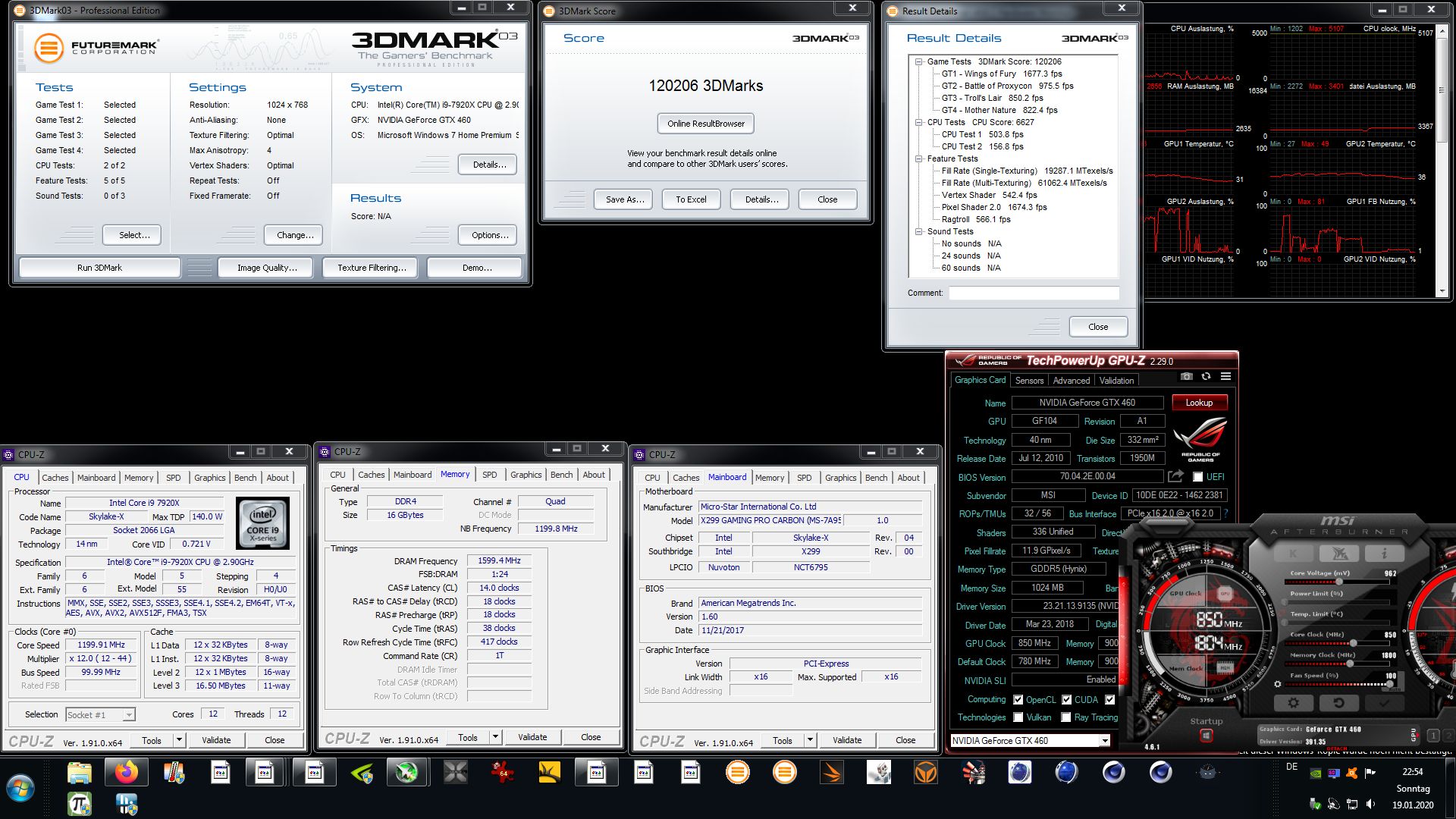
Task: Collapse the CPU Tests tree node
Action: 918,123
